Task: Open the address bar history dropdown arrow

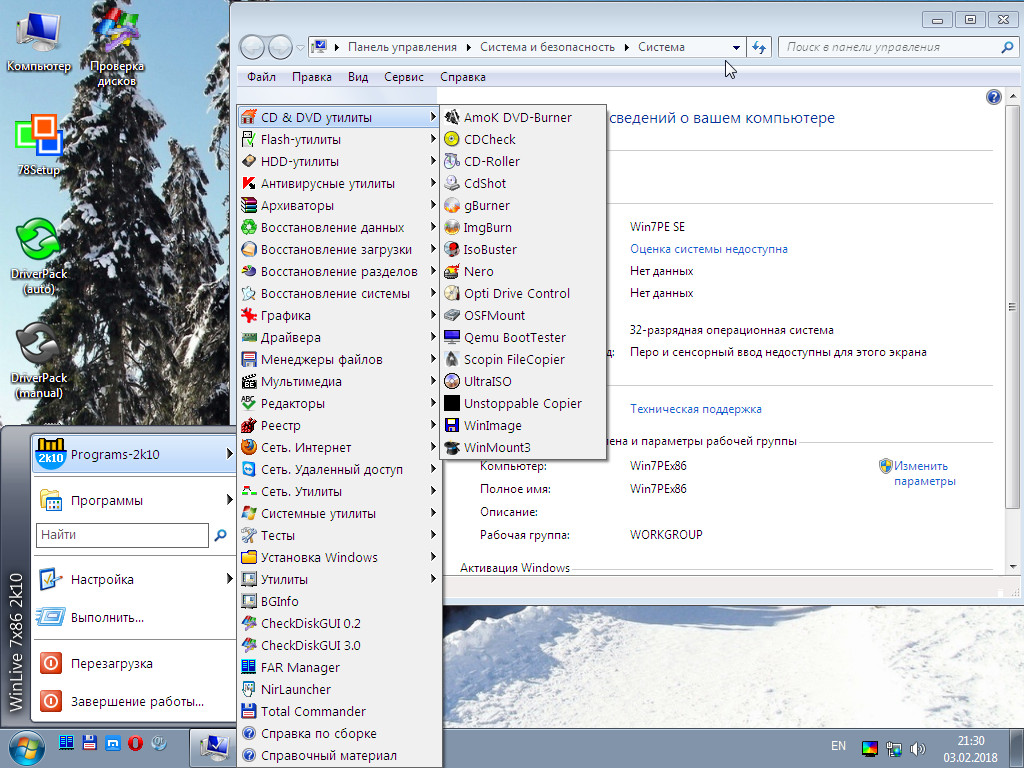Action: [x=736, y=47]
